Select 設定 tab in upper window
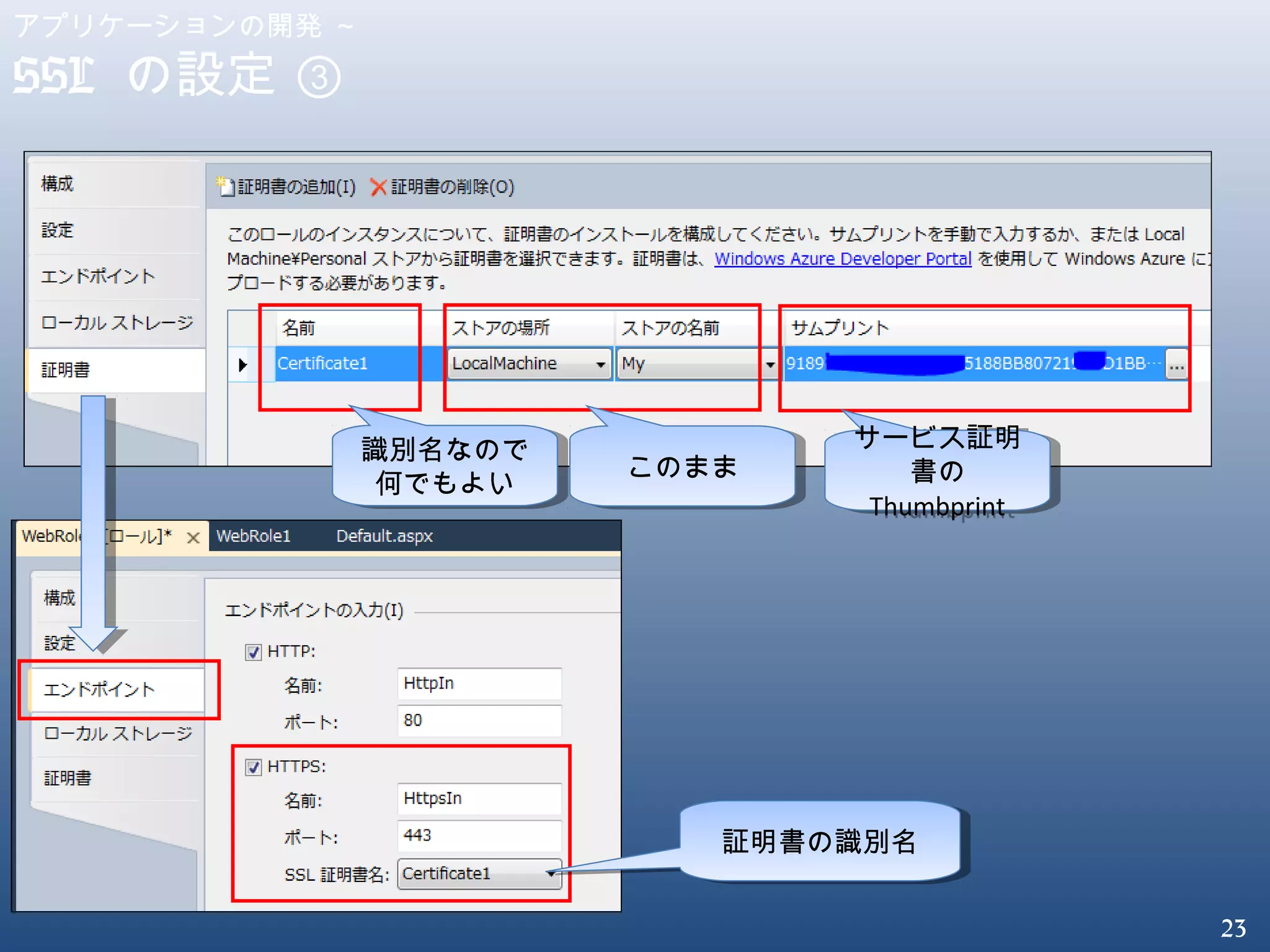1270x952 pixels. (115, 231)
